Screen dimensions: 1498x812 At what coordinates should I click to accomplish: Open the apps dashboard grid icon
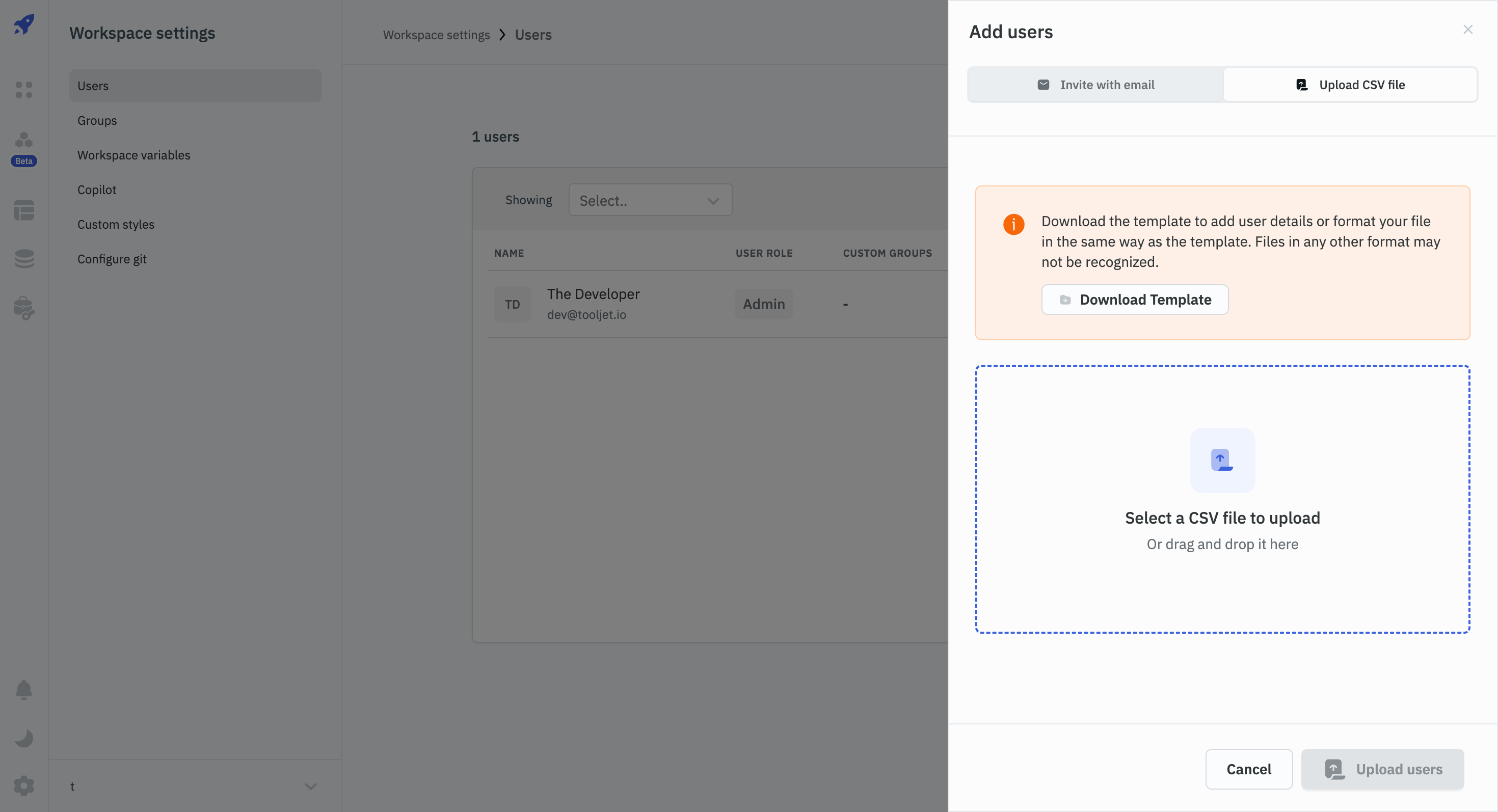click(24, 90)
